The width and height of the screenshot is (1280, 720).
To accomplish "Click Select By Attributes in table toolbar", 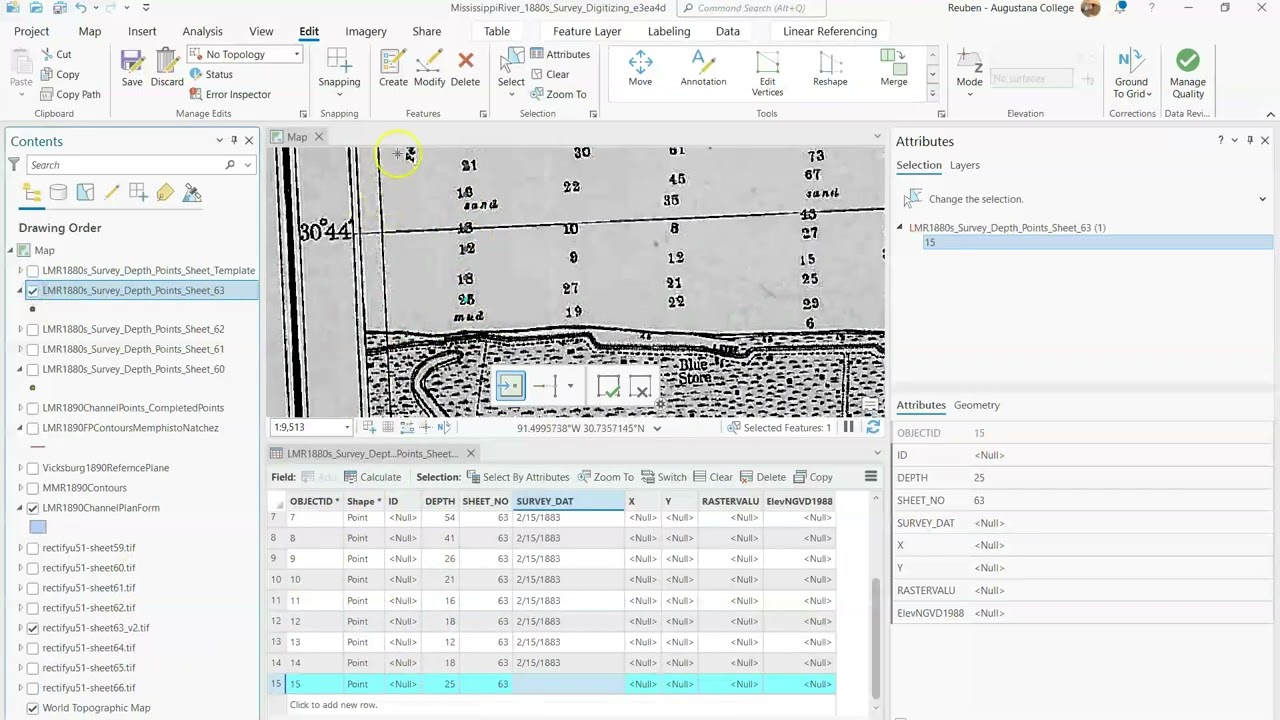I will (518, 477).
